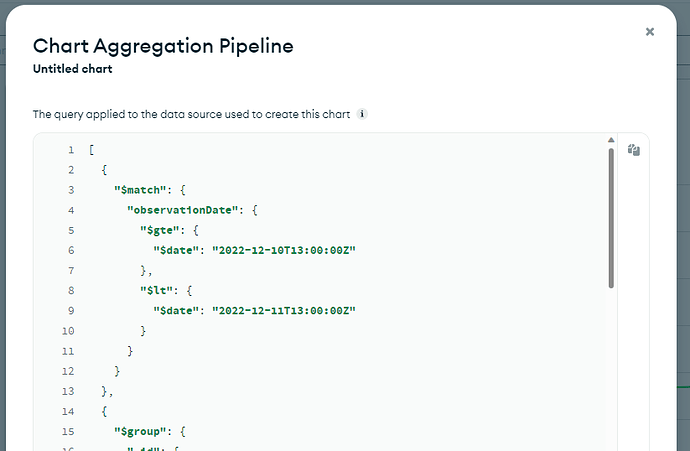Place cursor on the "$gte" operator

click(x=157, y=230)
